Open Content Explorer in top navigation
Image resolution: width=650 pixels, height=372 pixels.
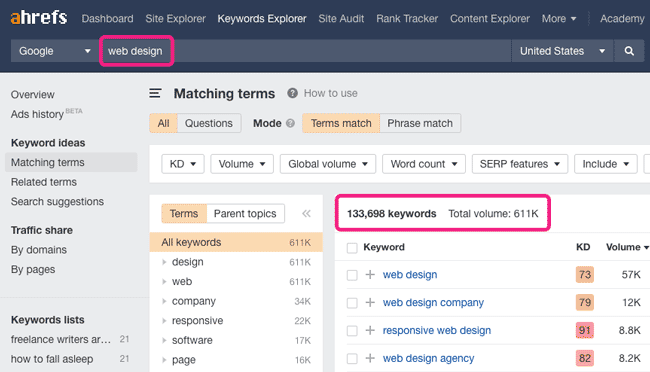pyautogui.click(x=490, y=19)
